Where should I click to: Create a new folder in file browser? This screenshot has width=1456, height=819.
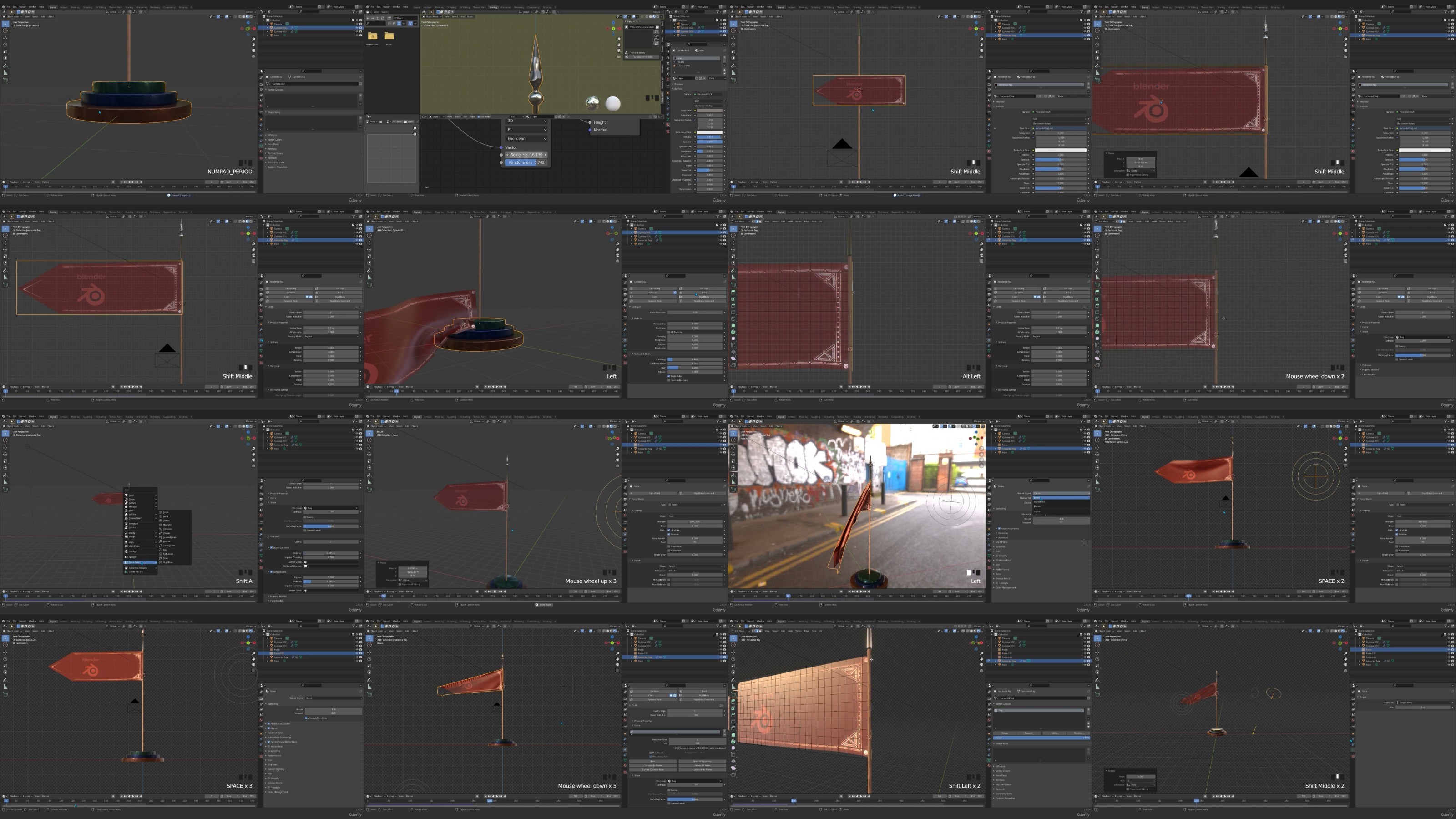point(389,19)
